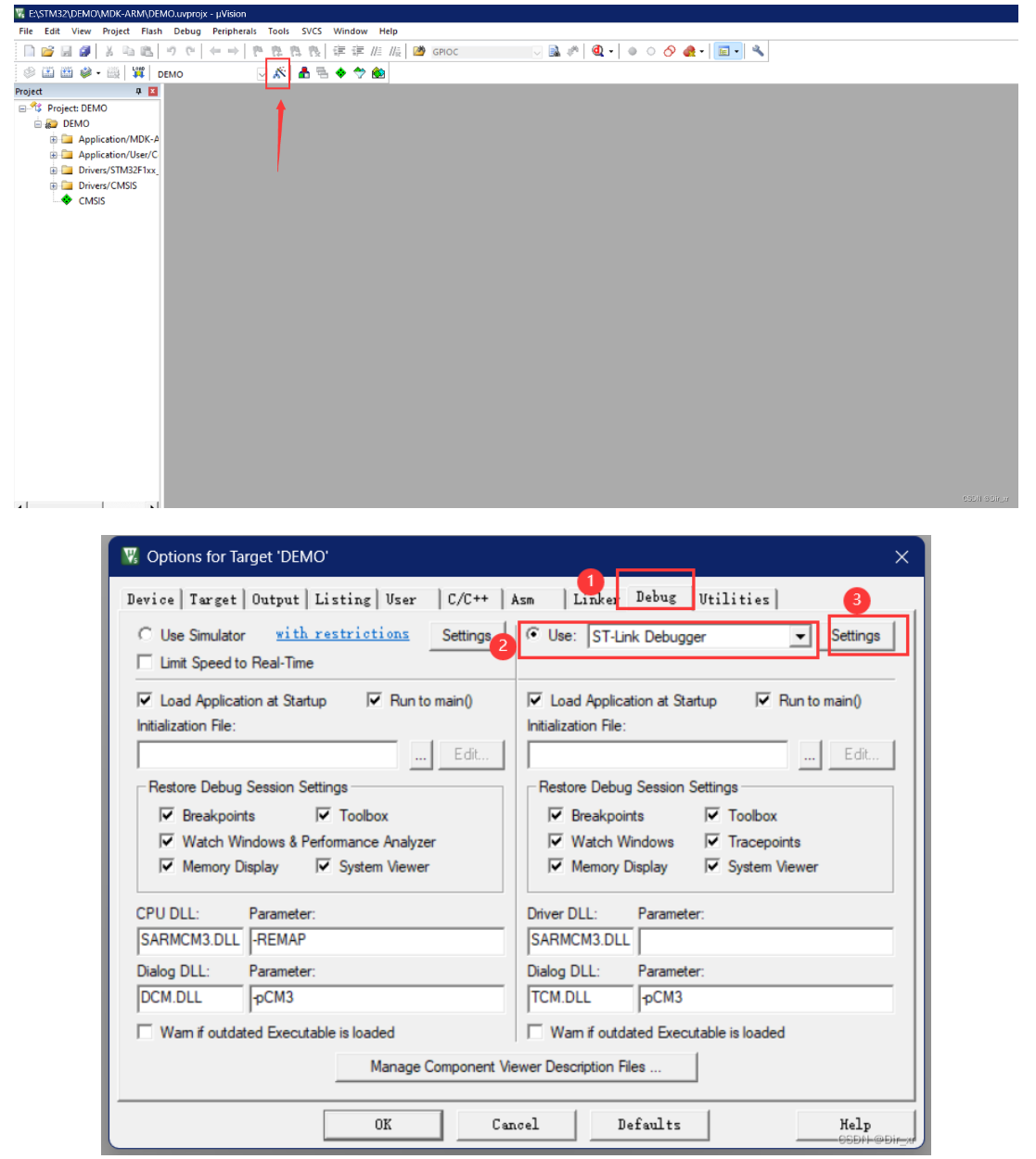Click ST-Link Debugger Settings button
The image size is (1036, 1159).
click(x=855, y=635)
